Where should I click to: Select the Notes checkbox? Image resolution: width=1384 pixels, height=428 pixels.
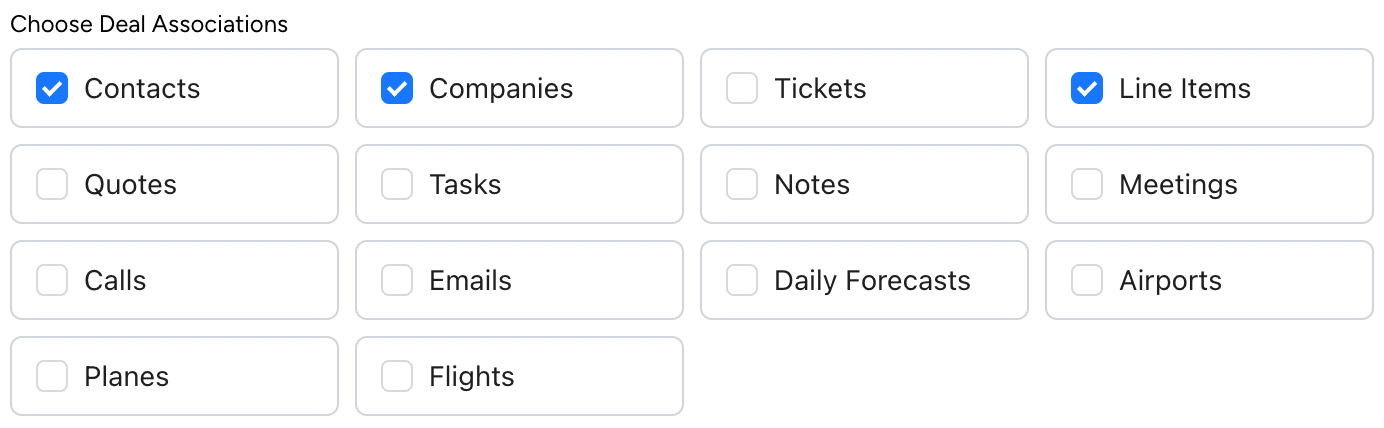tap(742, 184)
